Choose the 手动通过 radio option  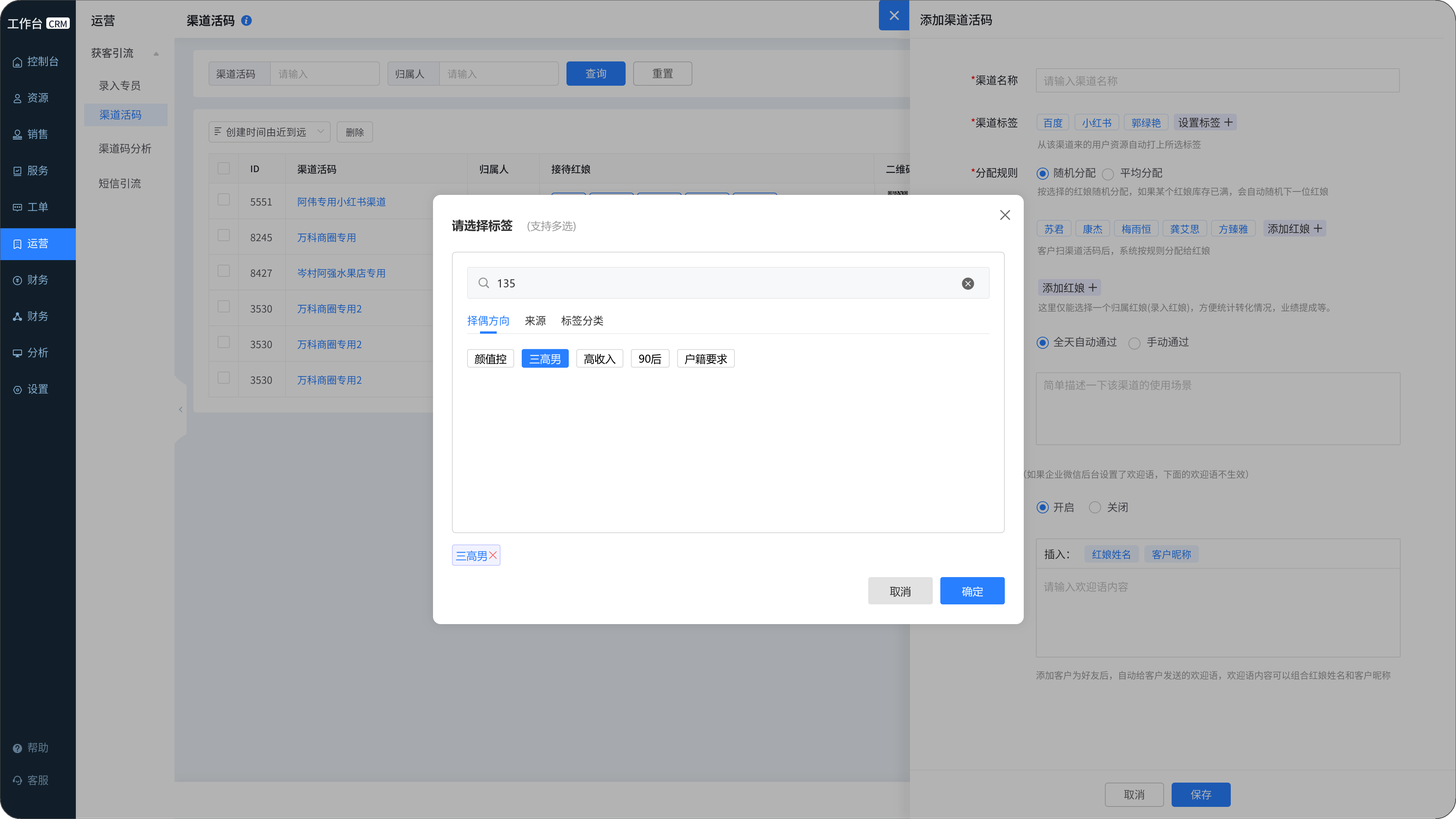[x=1134, y=343]
